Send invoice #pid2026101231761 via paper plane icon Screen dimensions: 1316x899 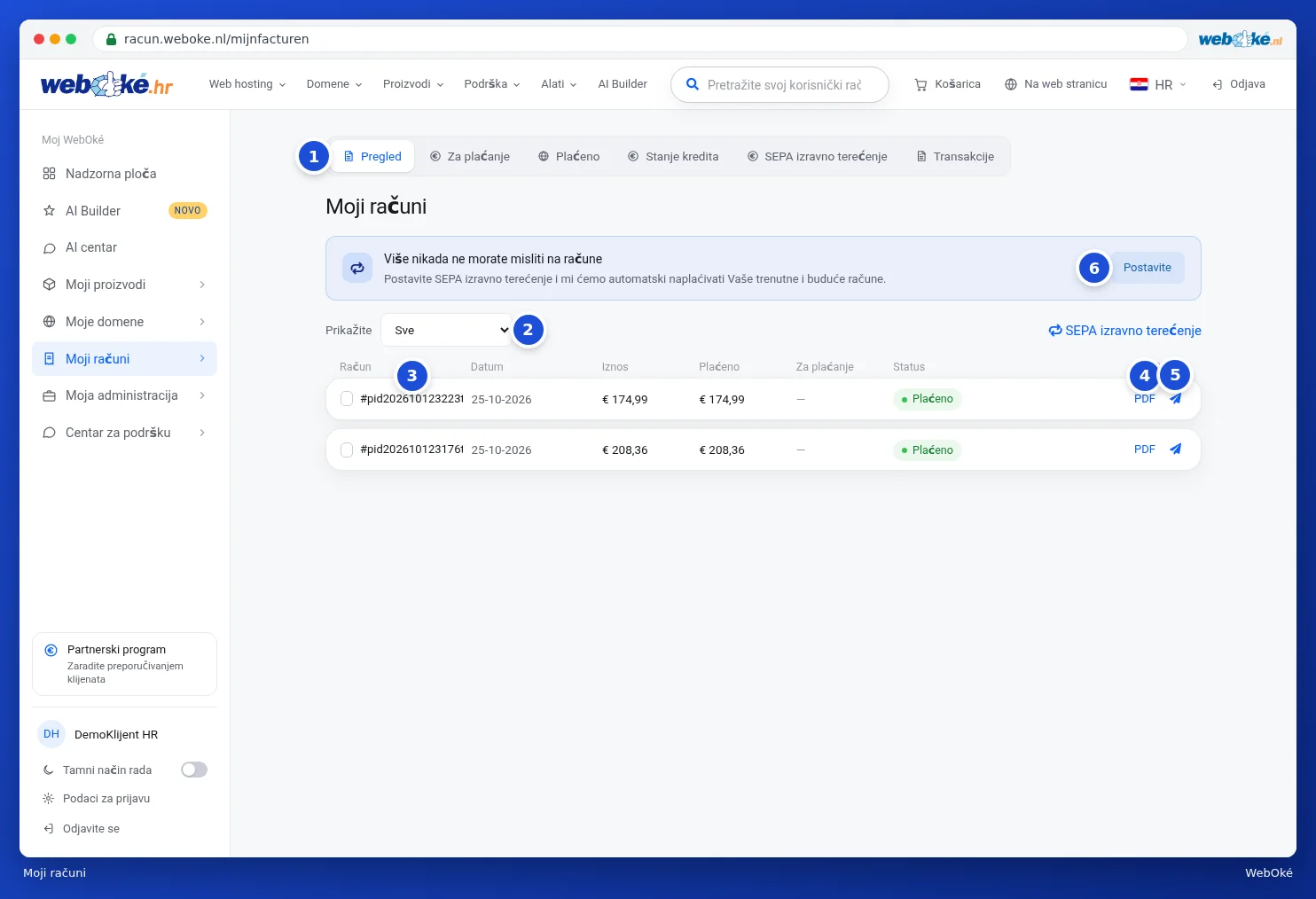coord(1175,449)
